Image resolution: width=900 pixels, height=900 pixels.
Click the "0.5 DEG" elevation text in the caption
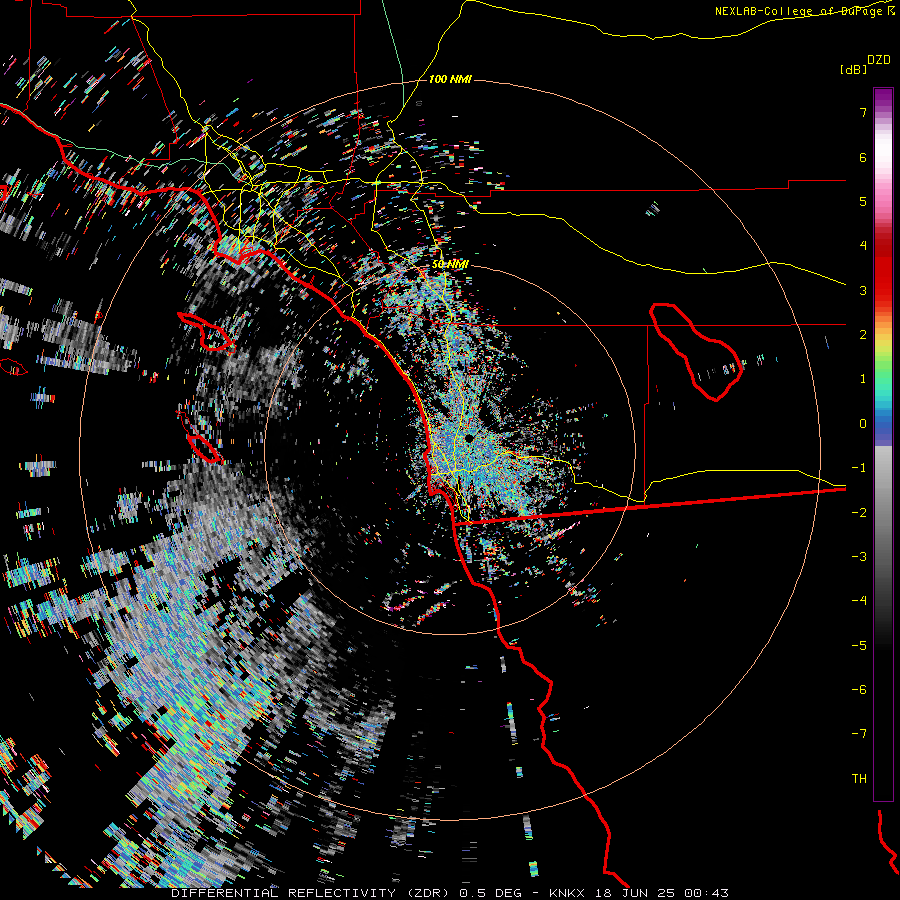tap(490, 893)
